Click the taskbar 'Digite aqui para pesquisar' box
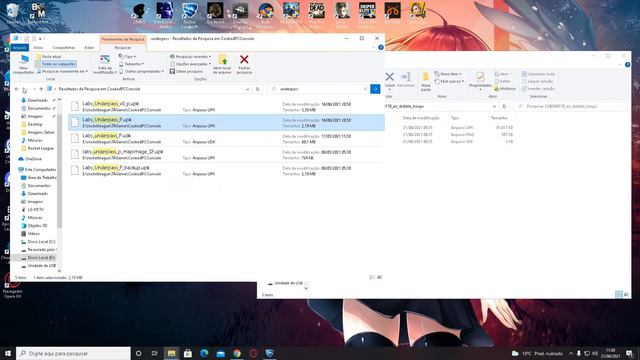This screenshot has width=640, height=360. (x=73, y=353)
